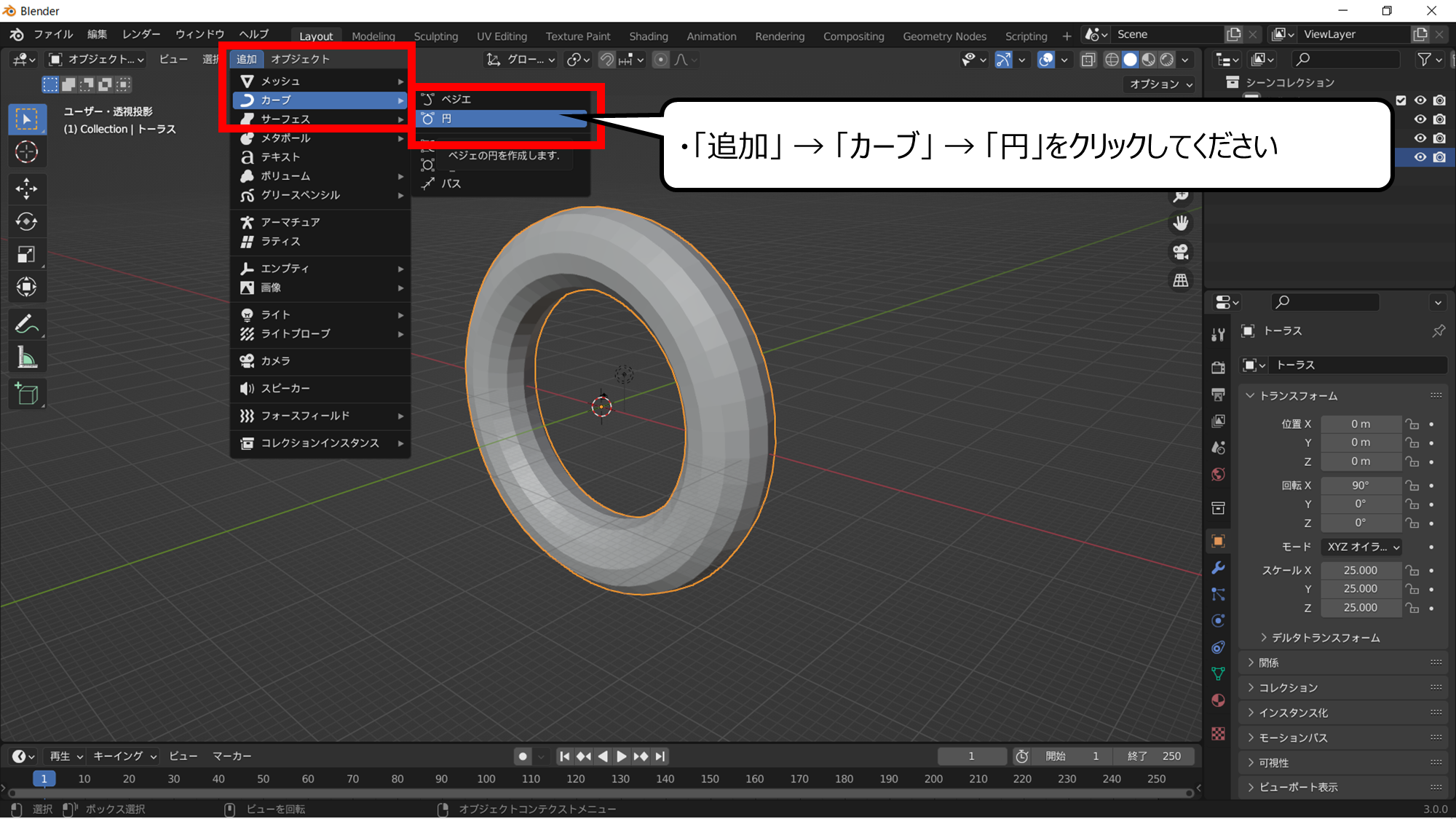Image resolution: width=1456 pixels, height=819 pixels.
Task: Click the 回転 X 90° value field
Action: (x=1361, y=486)
